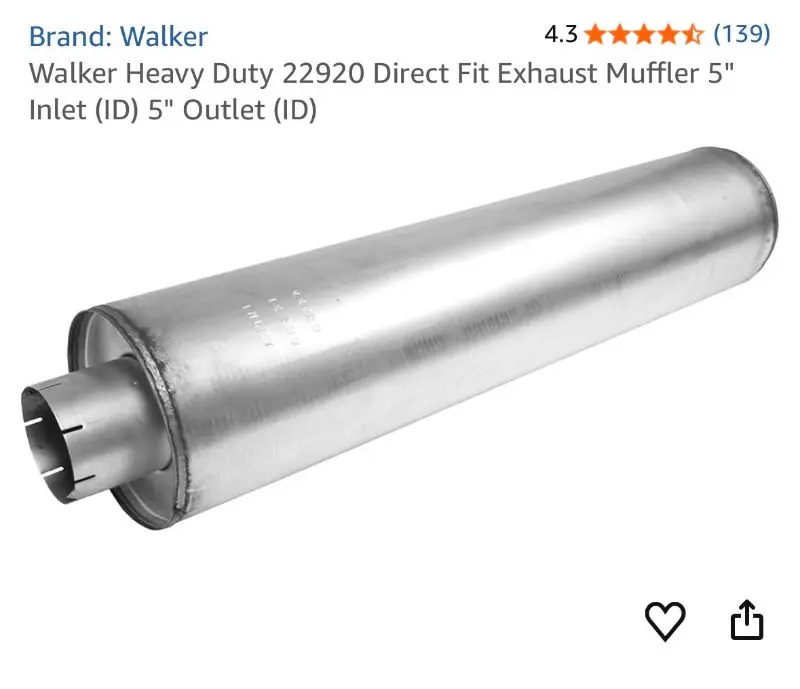
Task: Click the 22920 part number in title
Action: pyautogui.click(x=323, y=73)
